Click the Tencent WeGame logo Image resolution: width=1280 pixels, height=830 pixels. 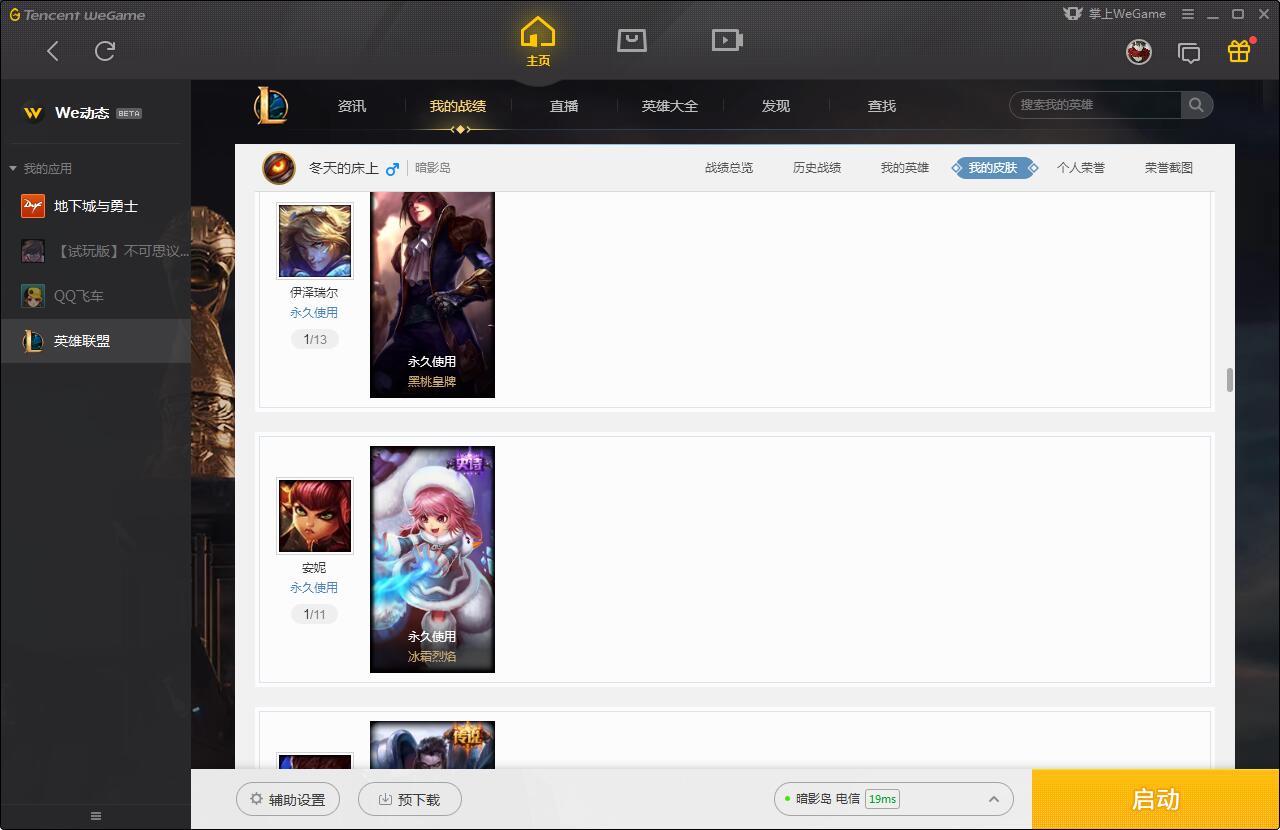point(77,15)
